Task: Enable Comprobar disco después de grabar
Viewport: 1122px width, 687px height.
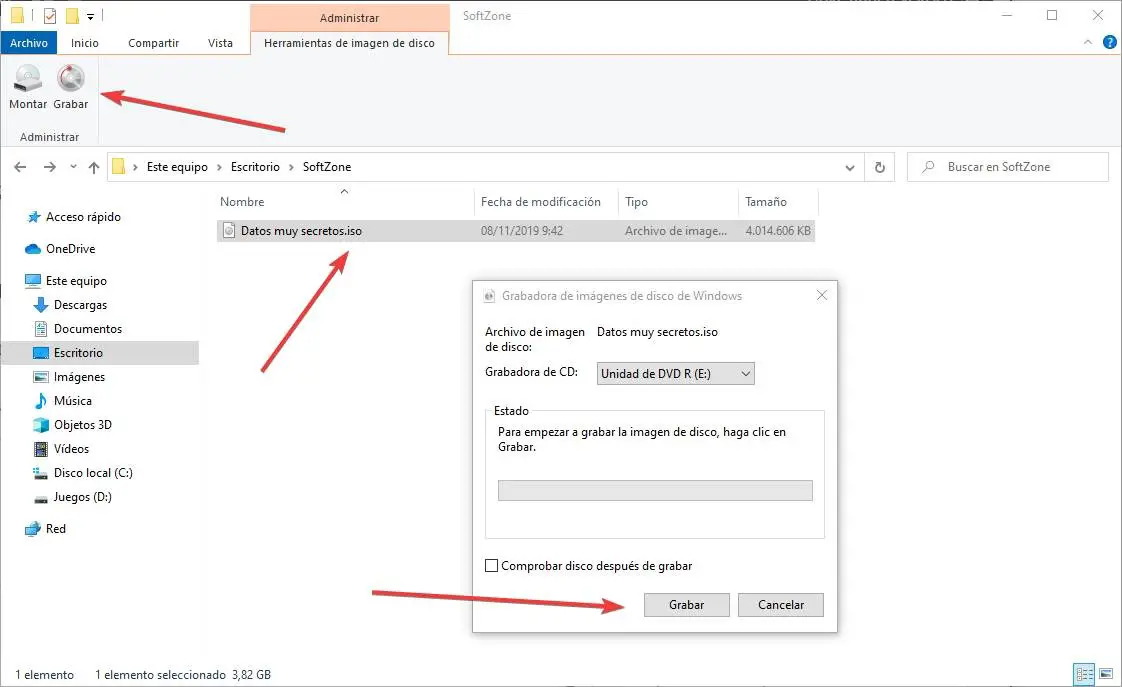Action: [x=492, y=565]
